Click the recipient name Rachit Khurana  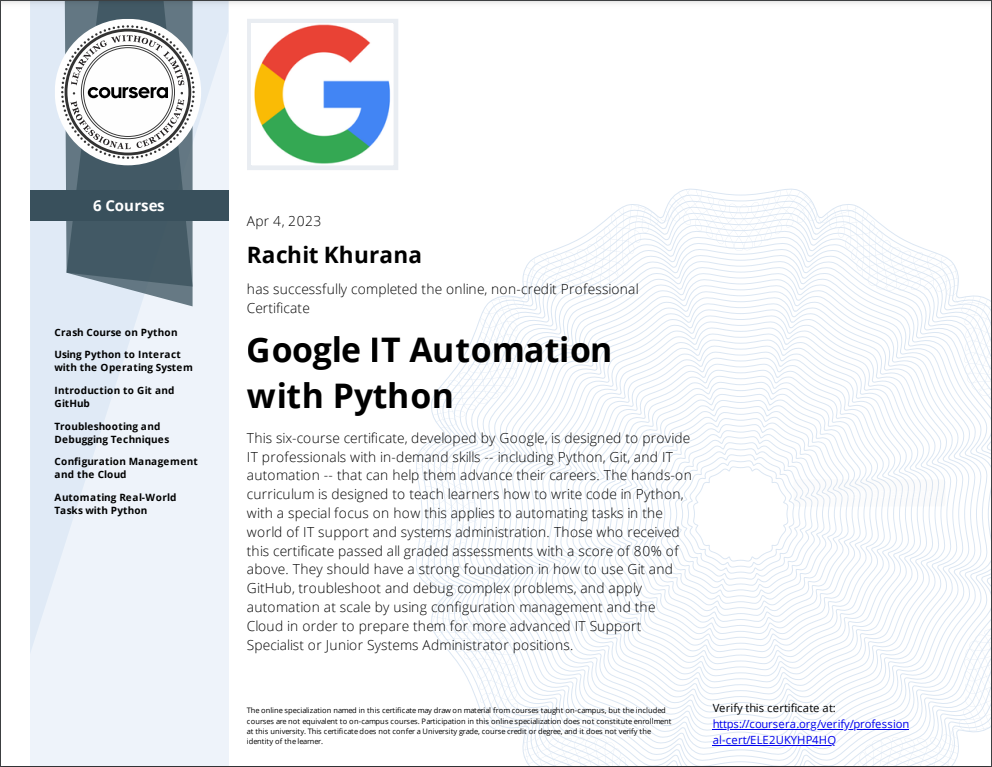tap(334, 255)
